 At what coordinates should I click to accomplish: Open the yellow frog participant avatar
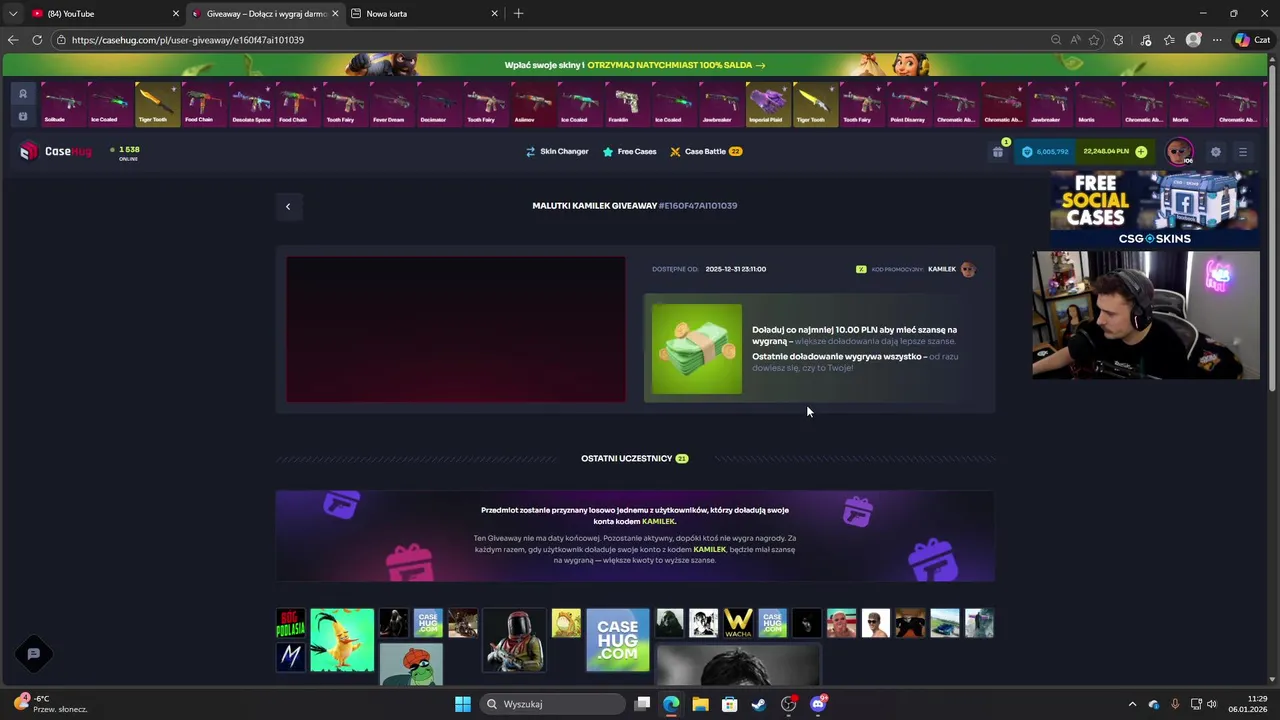tap(566, 623)
